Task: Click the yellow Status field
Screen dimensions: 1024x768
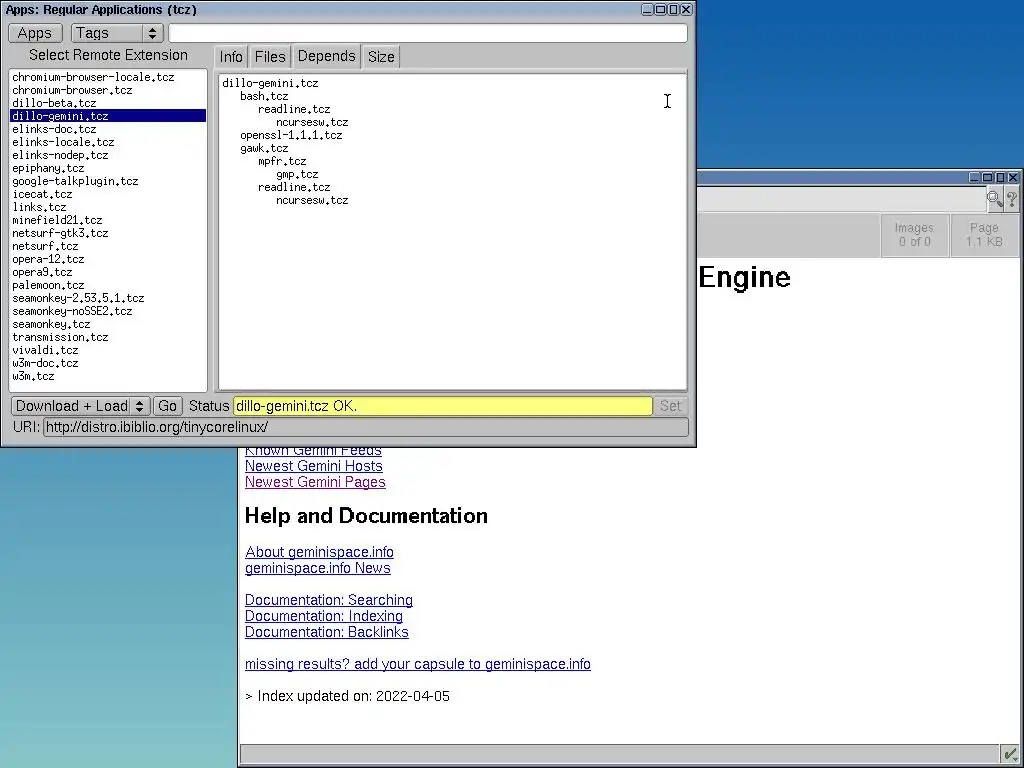Action: 443,406
